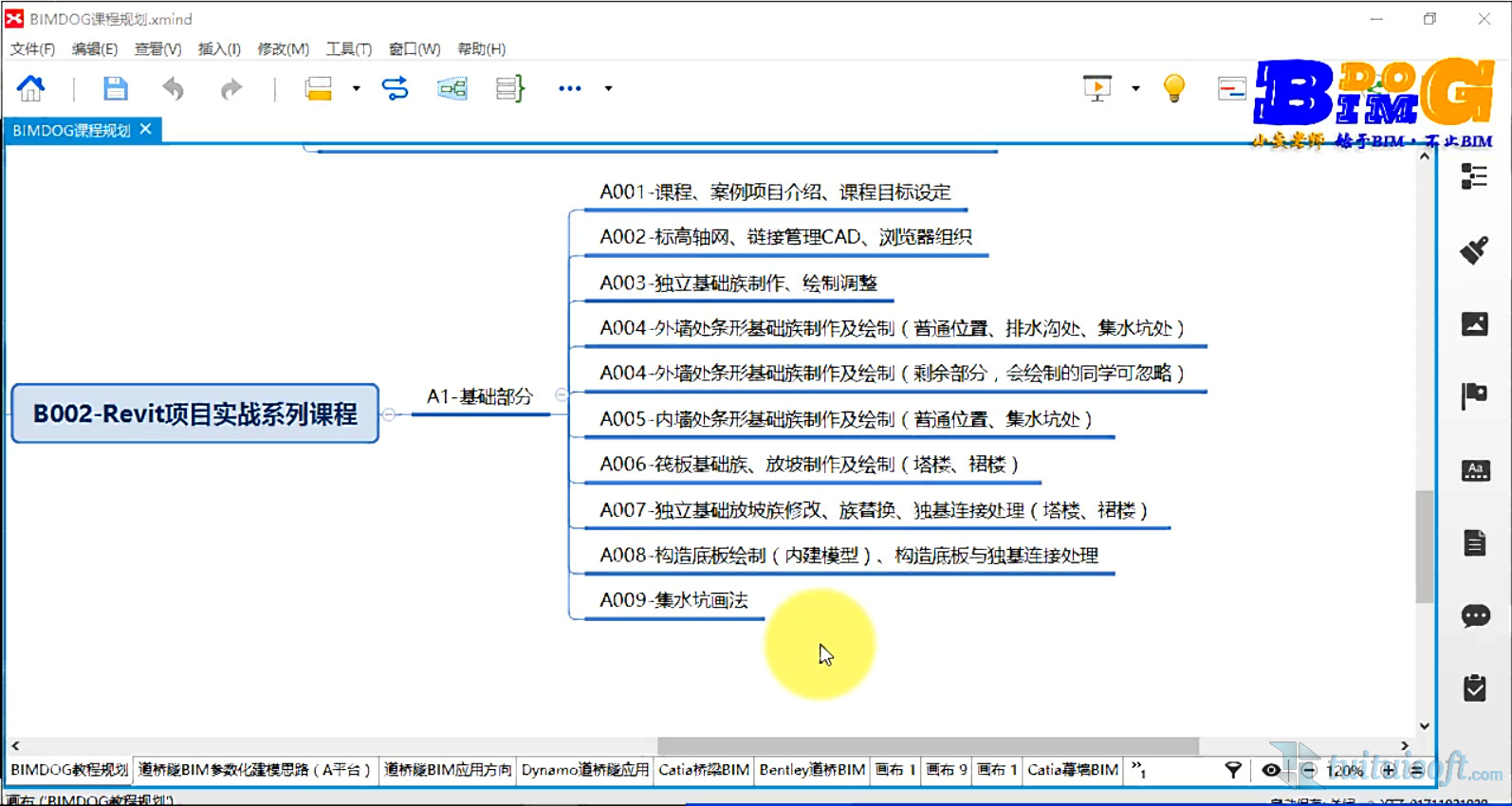
Task: Close the BIMDOG课程规划 editor tab
Action: click(x=145, y=129)
